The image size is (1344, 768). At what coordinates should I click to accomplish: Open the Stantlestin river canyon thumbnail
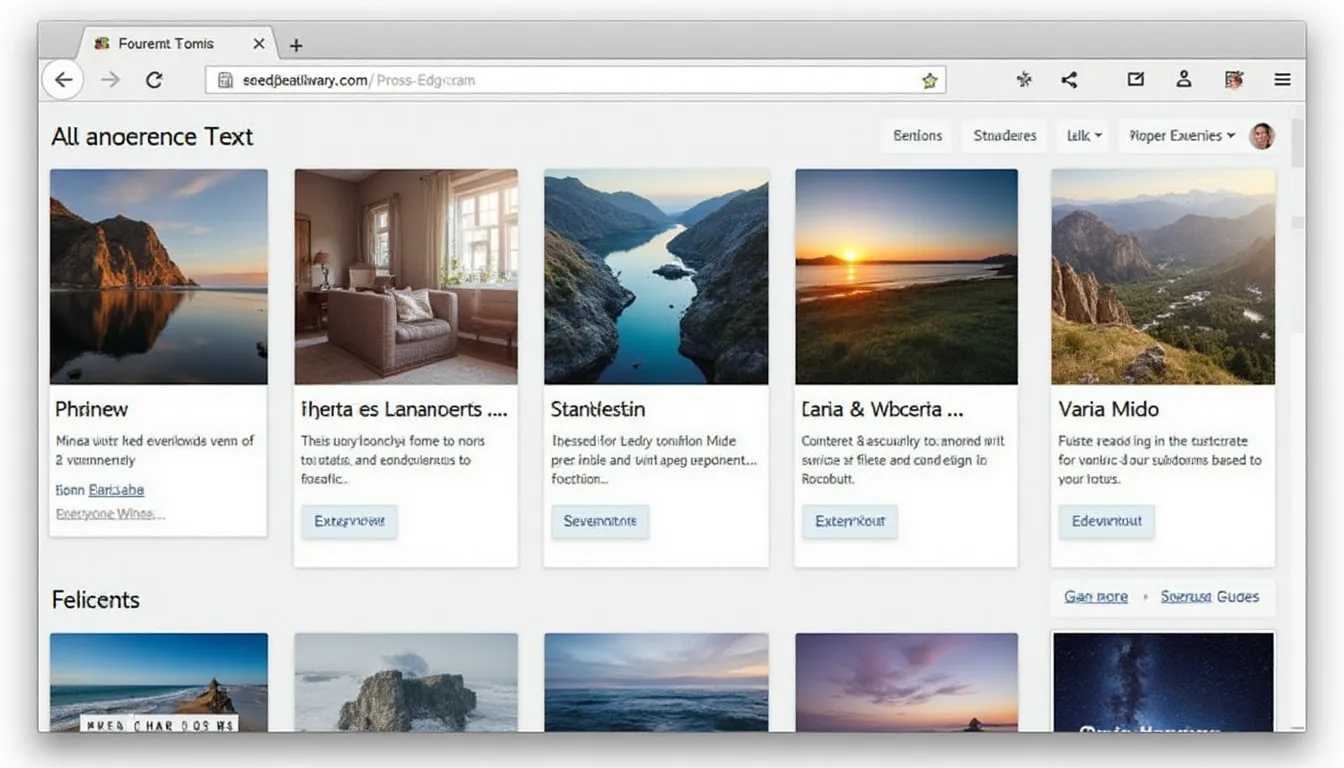[656, 277]
